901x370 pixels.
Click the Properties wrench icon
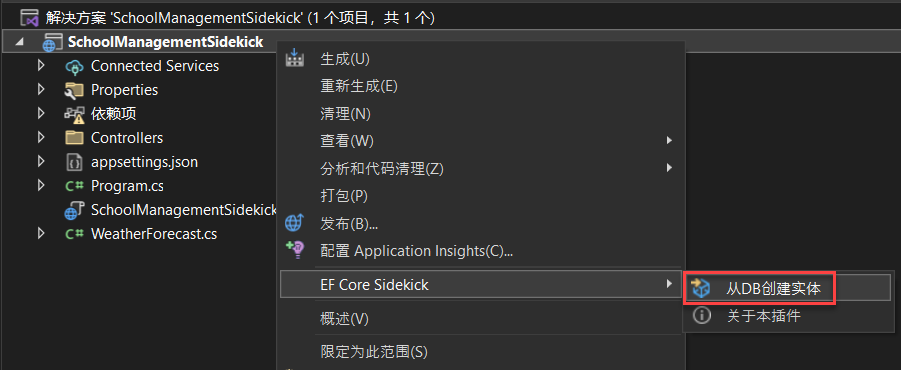(x=74, y=90)
